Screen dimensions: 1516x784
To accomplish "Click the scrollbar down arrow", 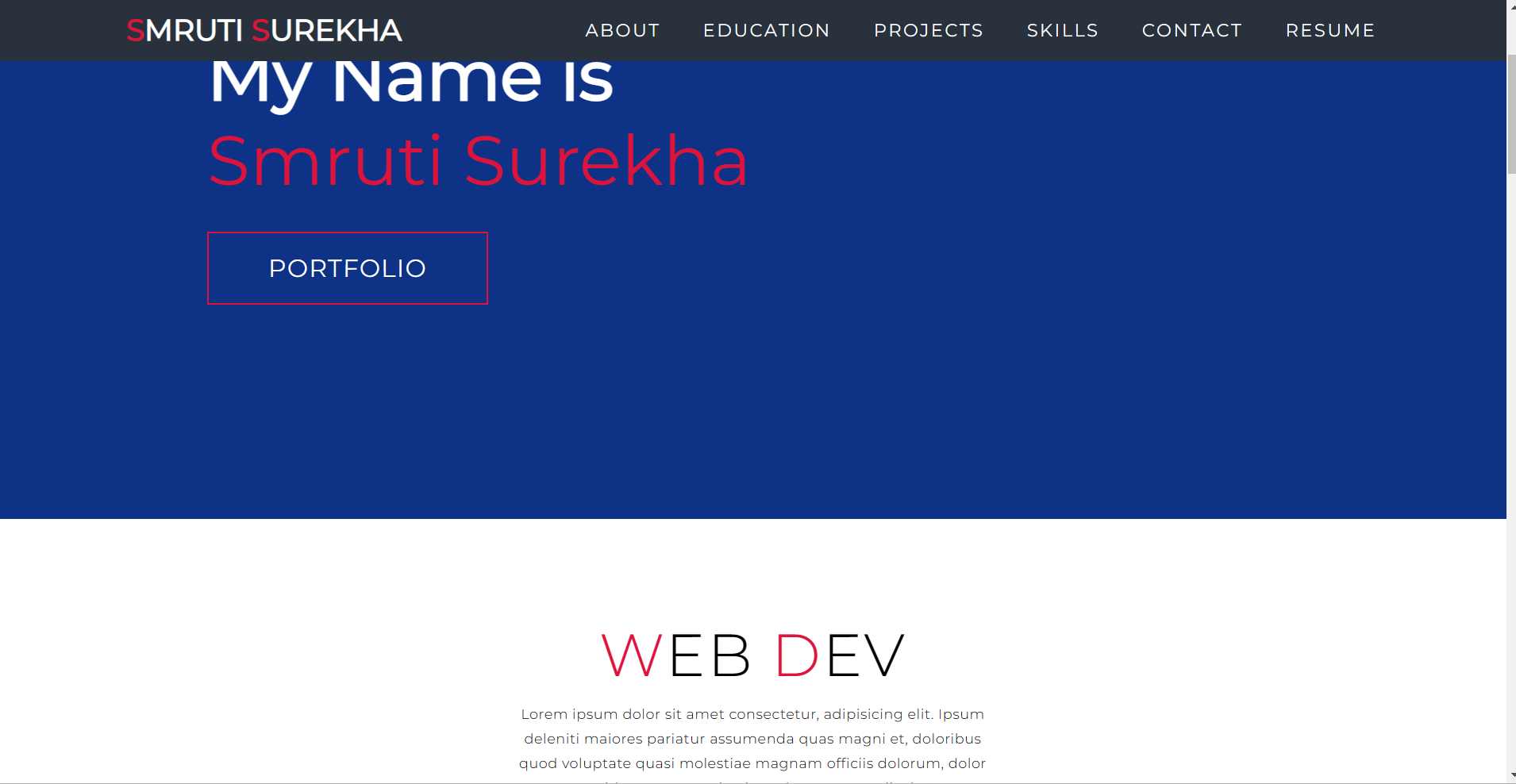I will click(x=1511, y=775).
